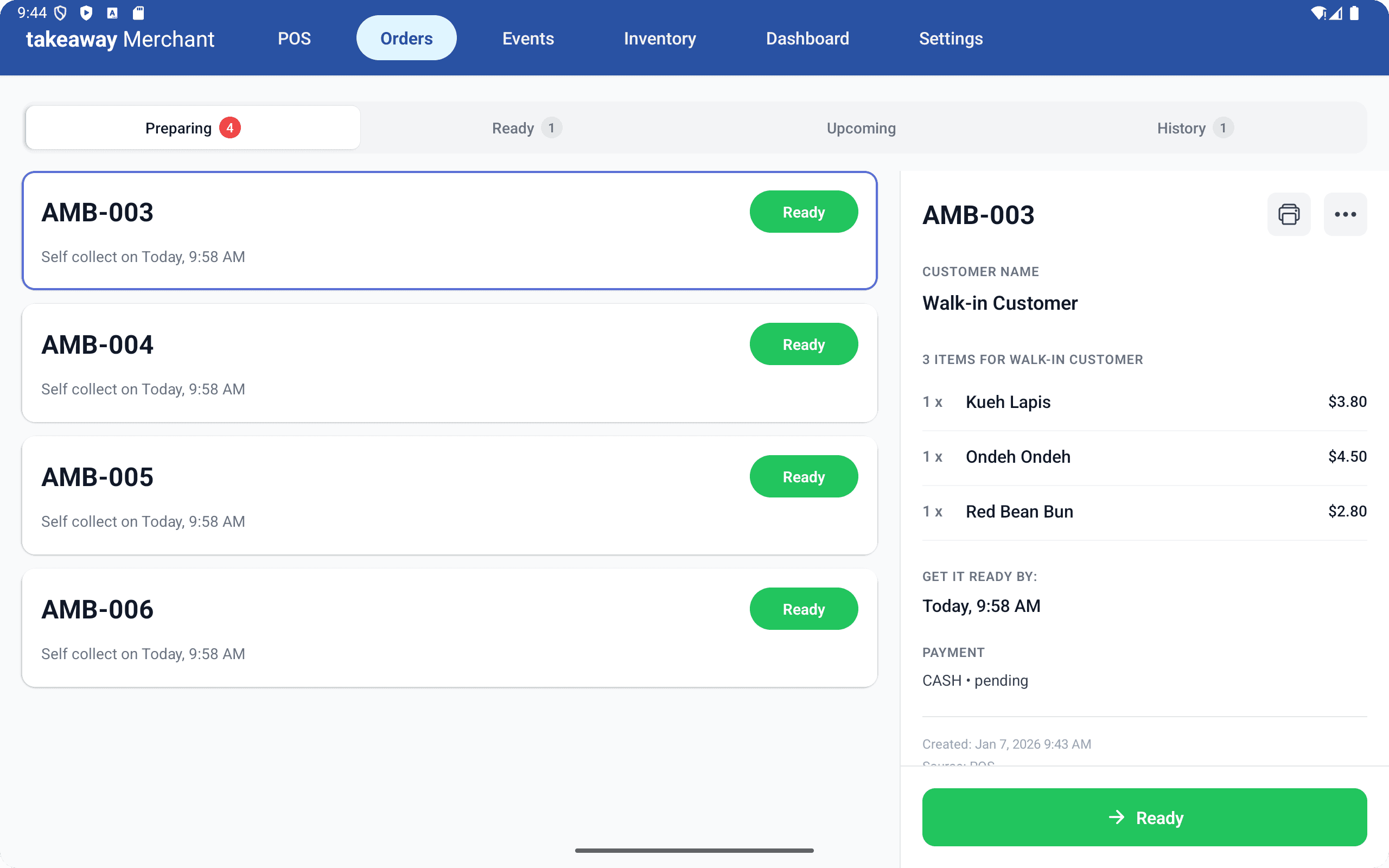The image size is (1389, 868).
Task: Click the takeaway Merchant logo
Action: 120,39
